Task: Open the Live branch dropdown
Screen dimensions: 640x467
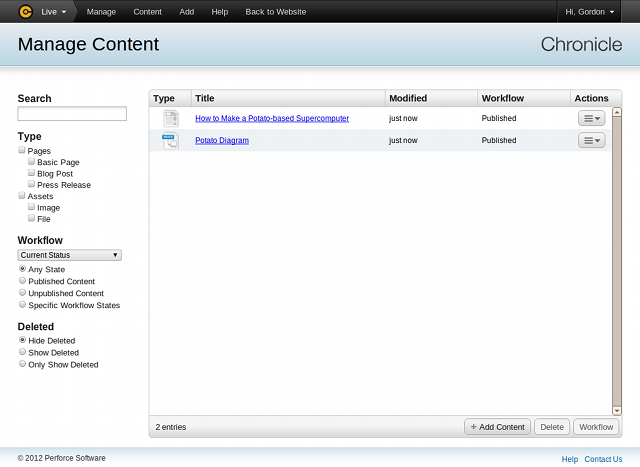Action: click(54, 12)
